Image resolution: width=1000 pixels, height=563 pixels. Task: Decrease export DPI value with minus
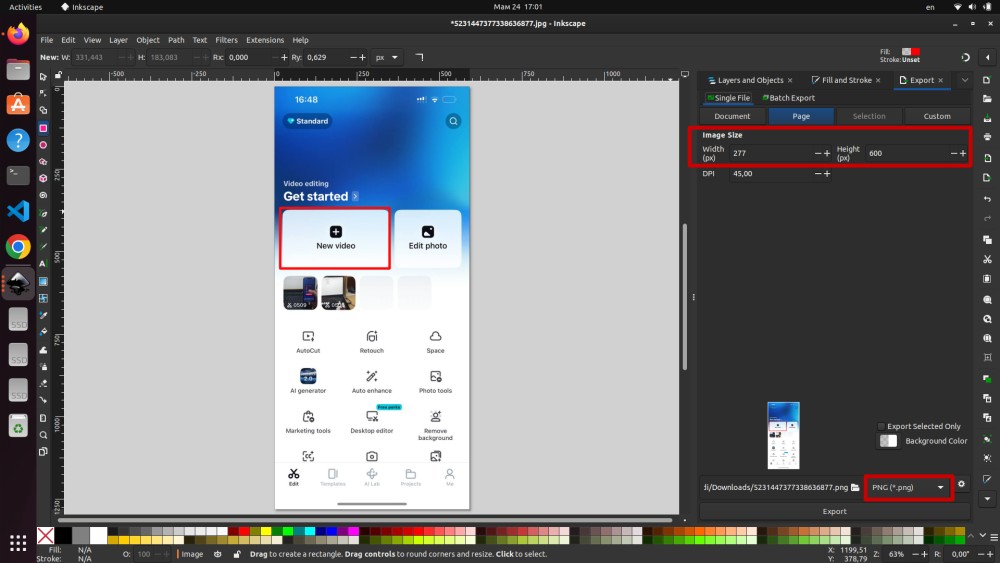point(818,174)
